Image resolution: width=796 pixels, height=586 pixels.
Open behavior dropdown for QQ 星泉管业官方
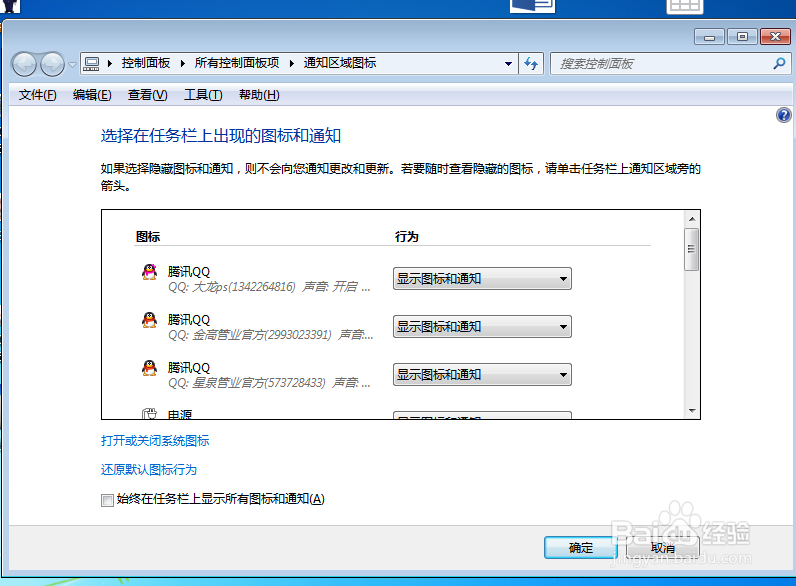482,375
